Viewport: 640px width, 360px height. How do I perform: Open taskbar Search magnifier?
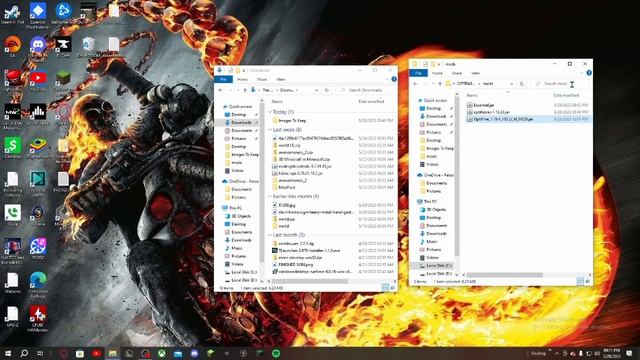[x=24, y=353]
